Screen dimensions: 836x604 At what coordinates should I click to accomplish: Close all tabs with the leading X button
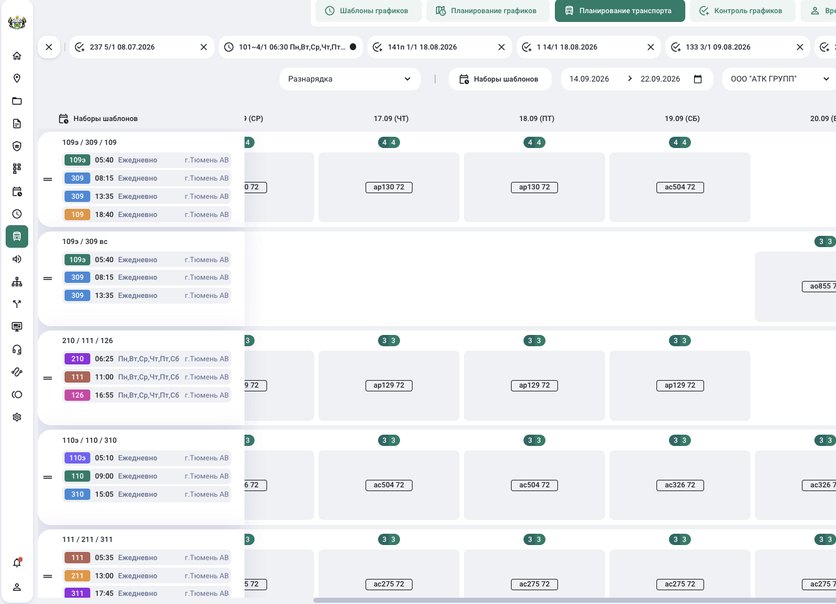49,47
